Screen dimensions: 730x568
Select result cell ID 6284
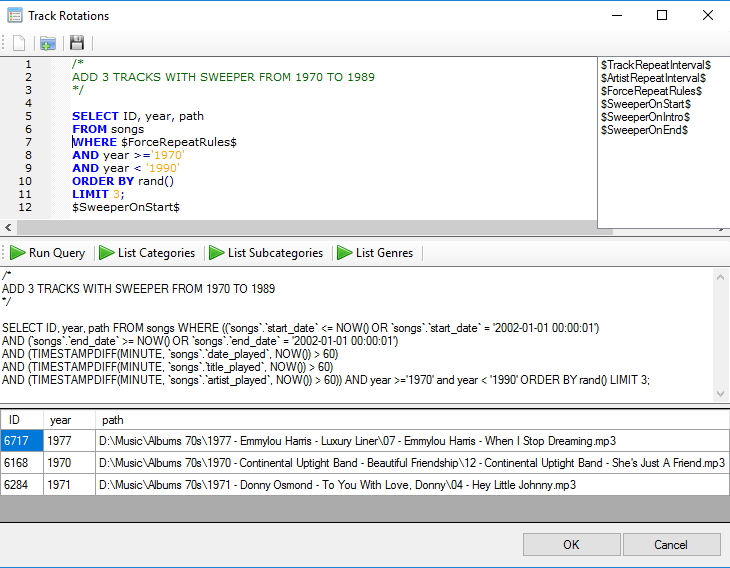(x=22, y=485)
